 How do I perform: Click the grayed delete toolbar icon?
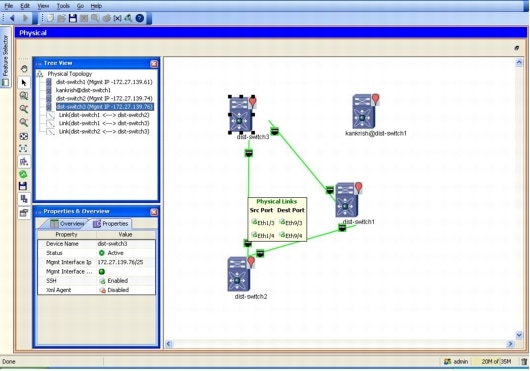(84, 18)
